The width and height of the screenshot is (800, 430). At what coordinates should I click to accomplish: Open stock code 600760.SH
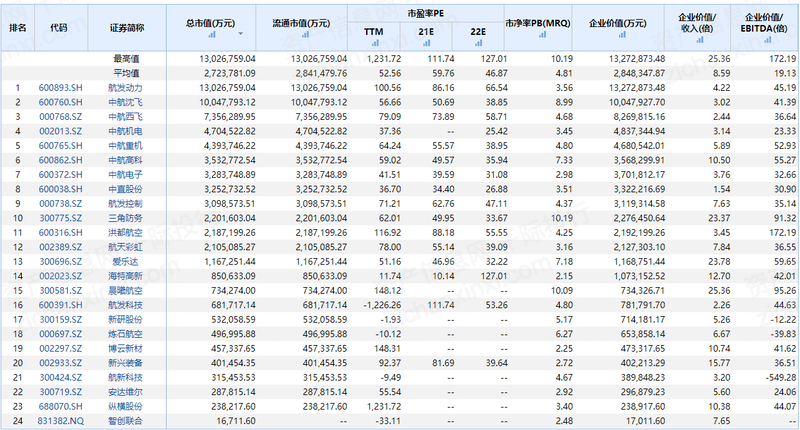tap(60, 102)
